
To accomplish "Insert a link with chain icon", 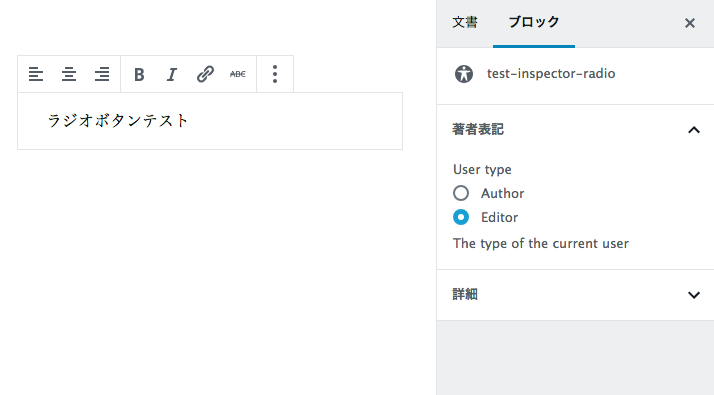I will [x=205, y=74].
